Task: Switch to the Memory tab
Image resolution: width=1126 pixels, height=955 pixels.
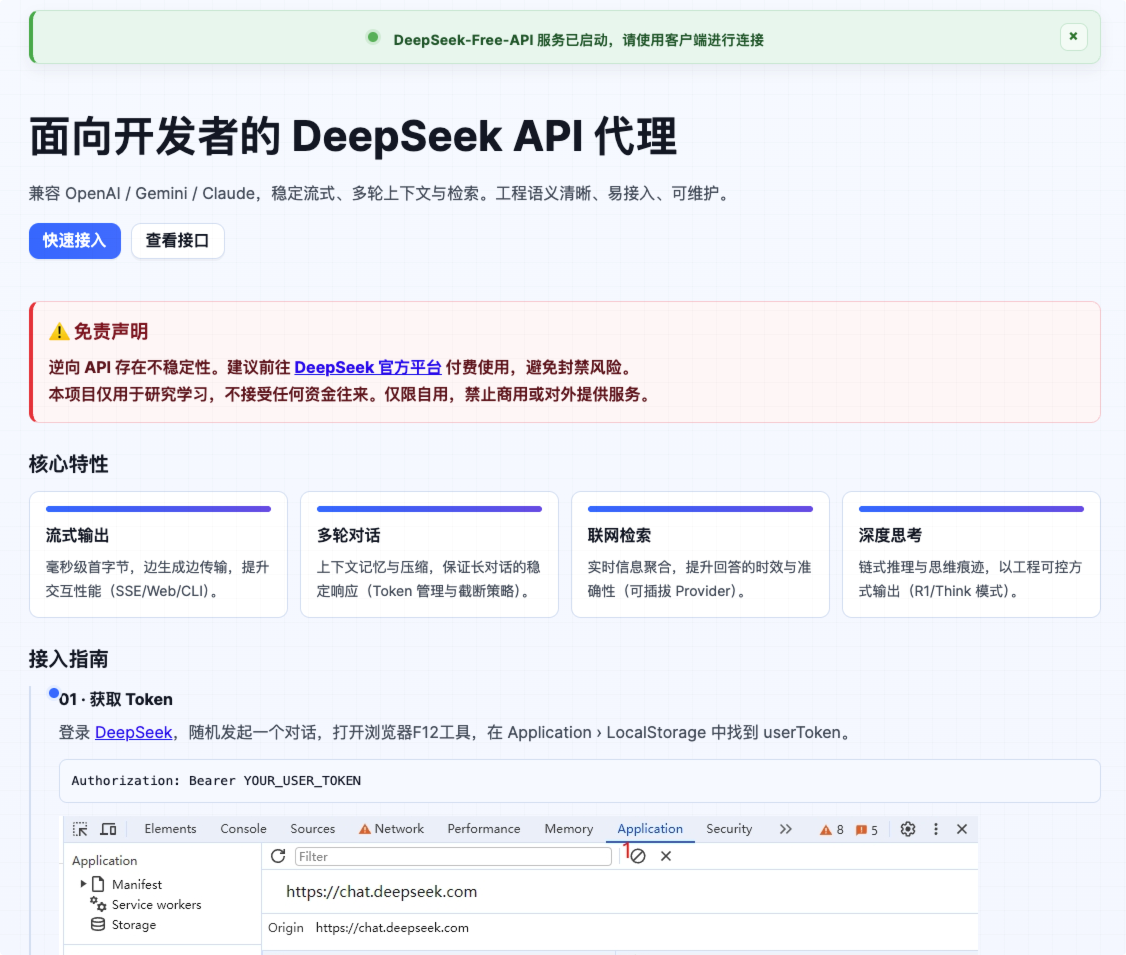Action: [x=569, y=829]
